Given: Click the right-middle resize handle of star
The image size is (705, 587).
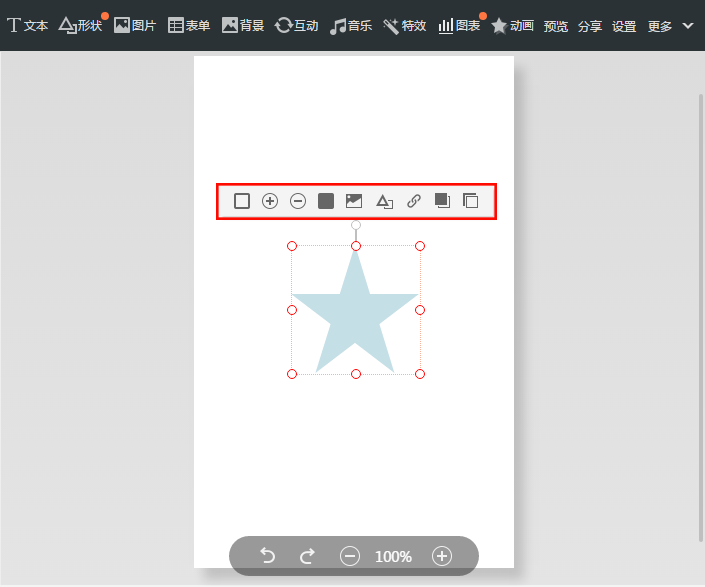Looking at the screenshot, I should coord(420,310).
